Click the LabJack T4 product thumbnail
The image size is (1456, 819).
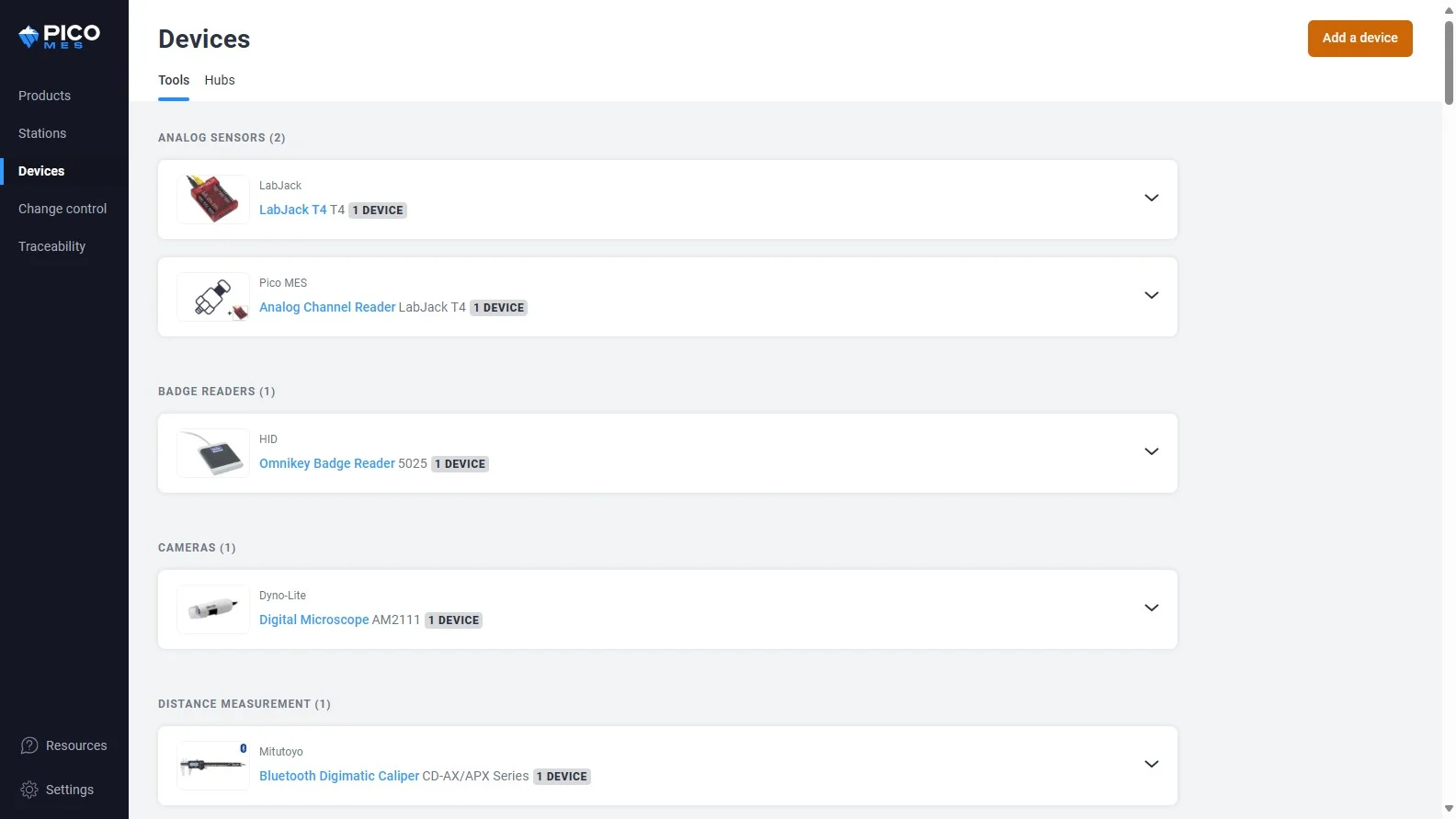[213, 199]
